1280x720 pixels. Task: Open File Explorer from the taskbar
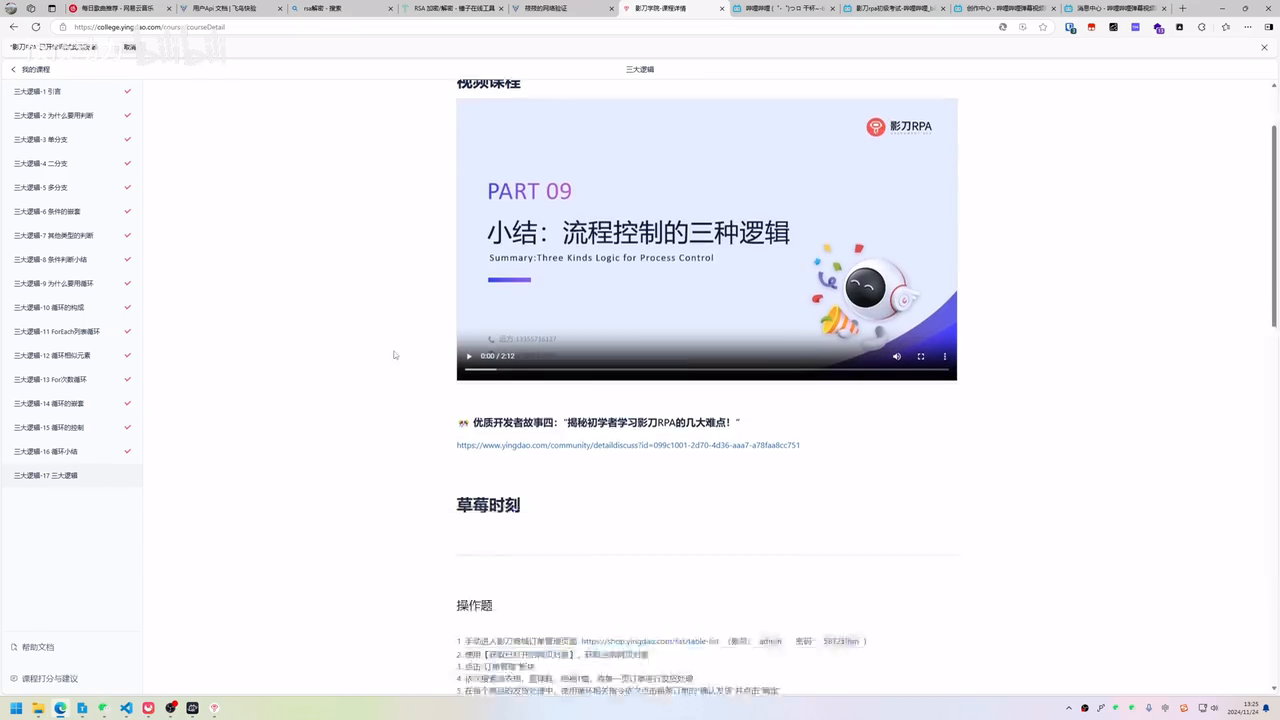tap(38, 708)
